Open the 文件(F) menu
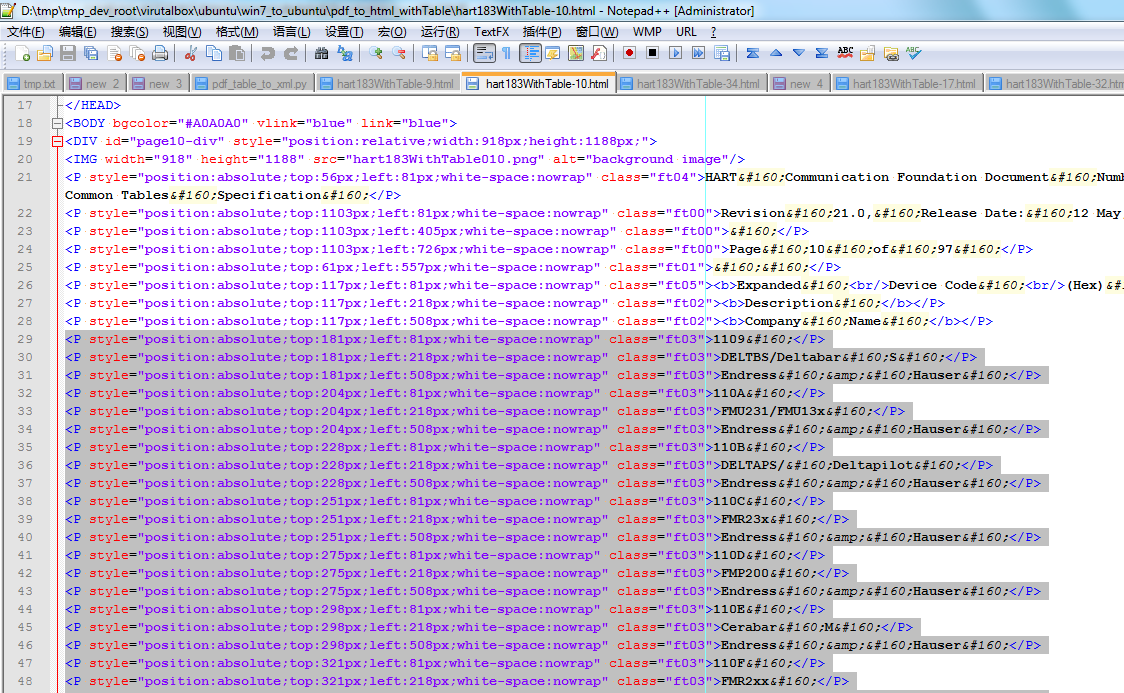The width and height of the screenshot is (1124, 693). 26,32
